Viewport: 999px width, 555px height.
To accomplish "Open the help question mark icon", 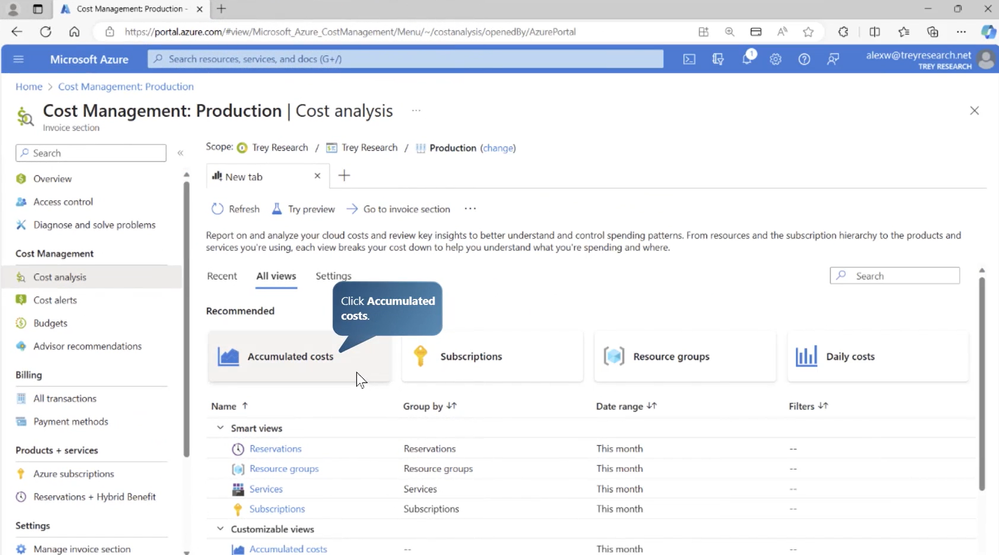I will (804, 59).
